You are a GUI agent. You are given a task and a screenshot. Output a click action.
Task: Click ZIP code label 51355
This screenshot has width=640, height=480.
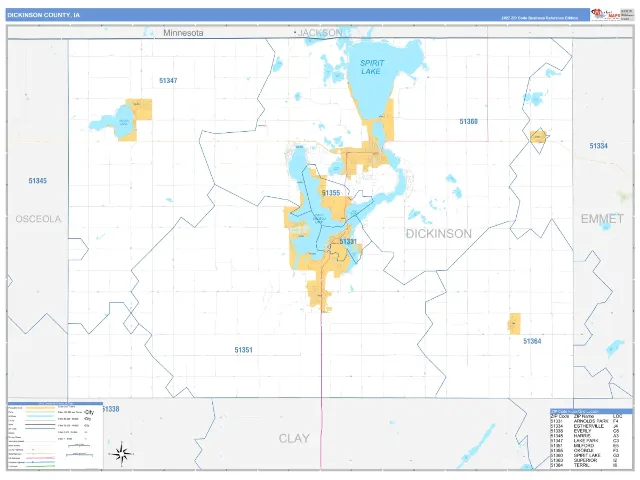pyautogui.click(x=331, y=193)
